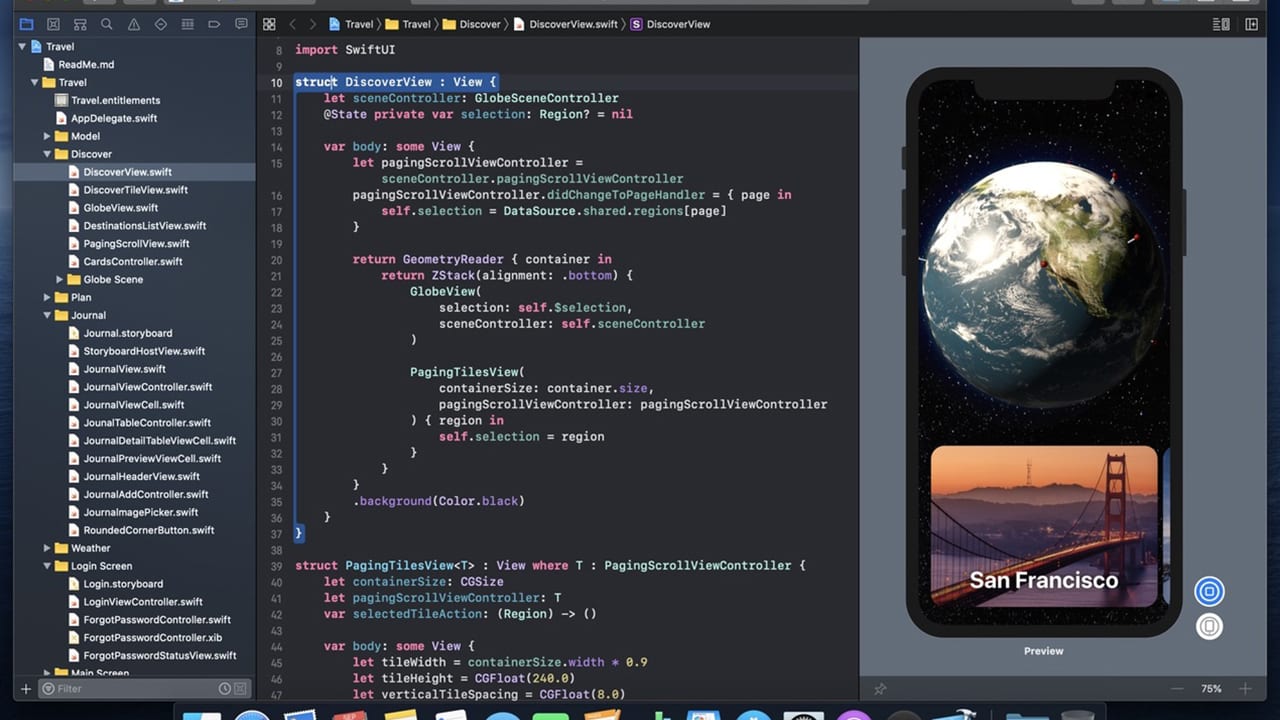Open RoundedCornerButton.swift
1280x720 pixels.
click(x=148, y=530)
